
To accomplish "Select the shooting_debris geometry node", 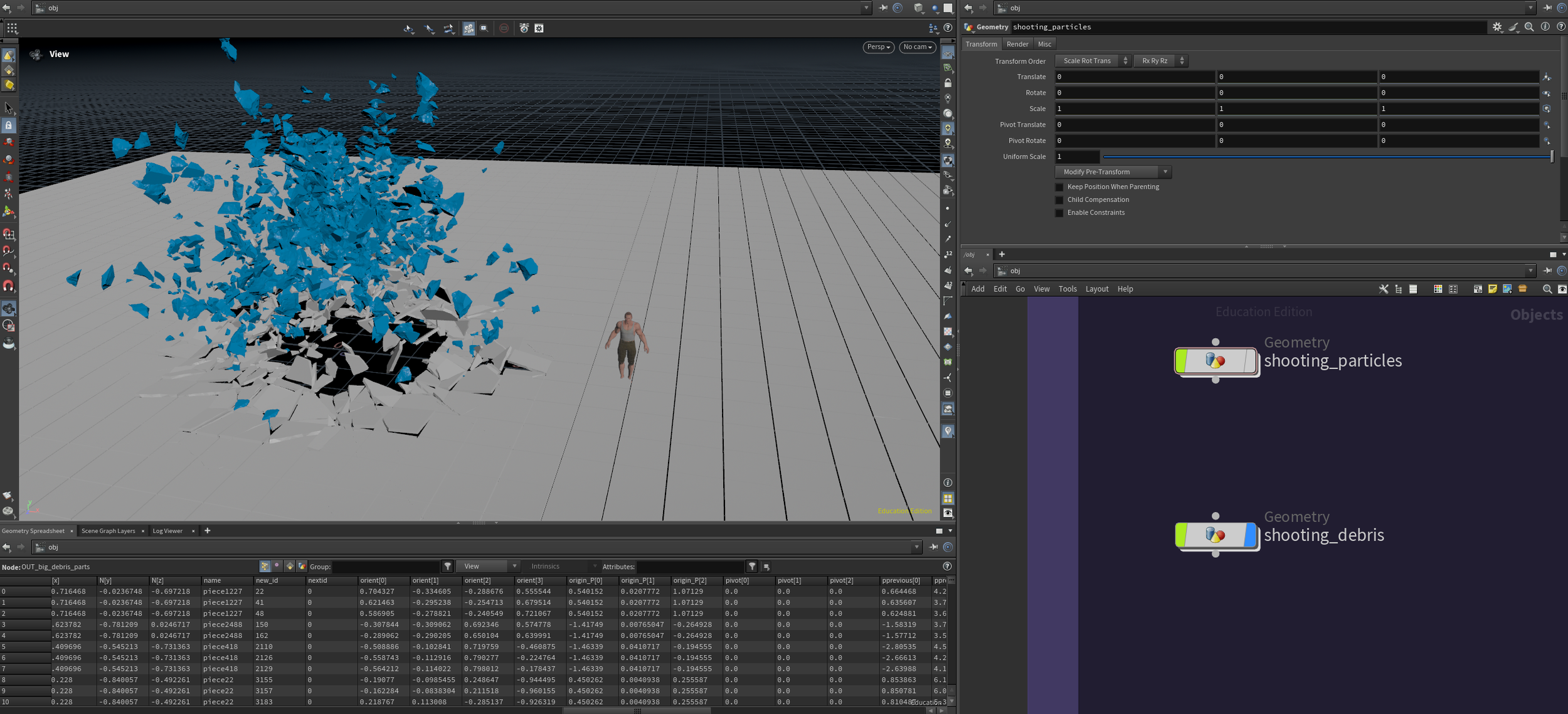I will point(1215,535).
